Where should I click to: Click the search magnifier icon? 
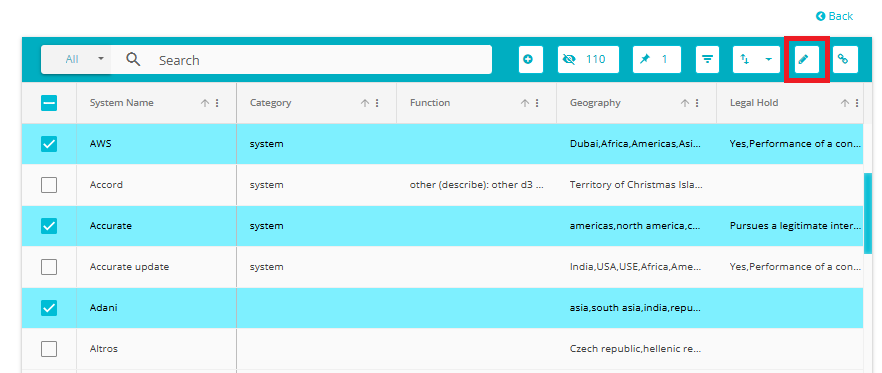click(133, 60)
